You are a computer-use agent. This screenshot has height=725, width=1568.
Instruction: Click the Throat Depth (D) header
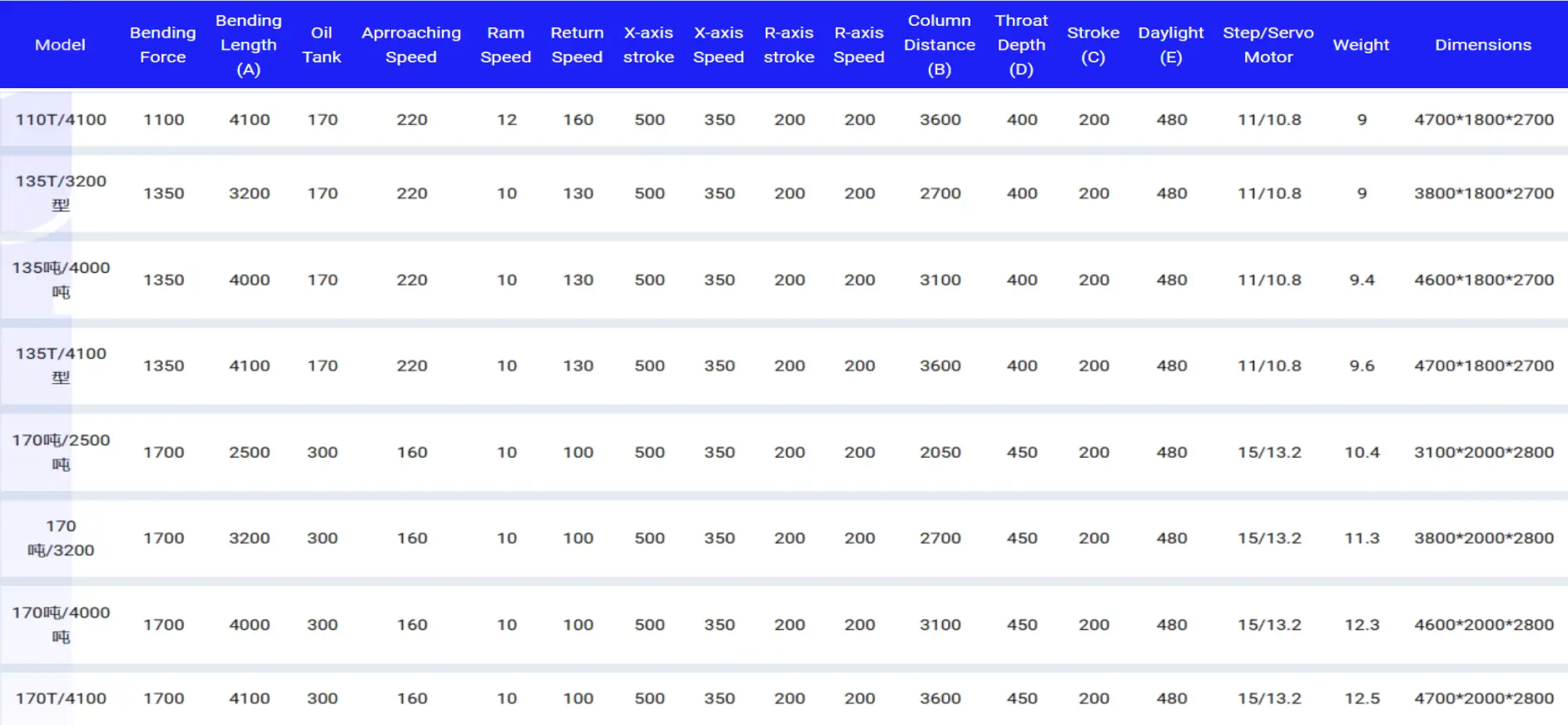coord(1021,45)
